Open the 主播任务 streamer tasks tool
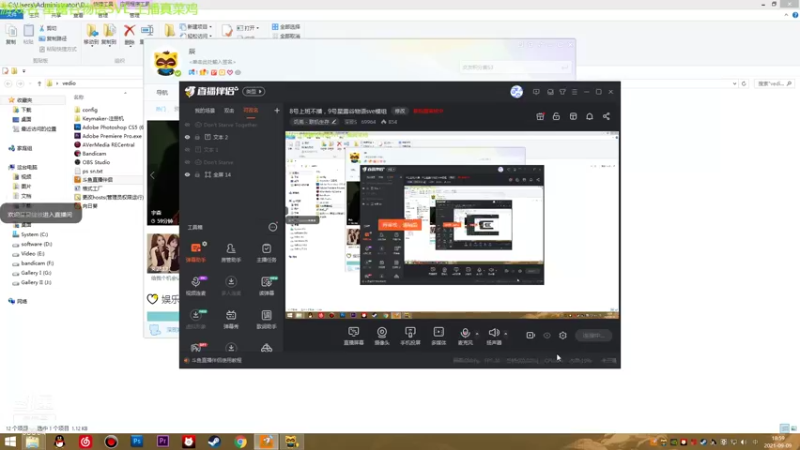The image size is (800, 450). click(x=266, y=253)
